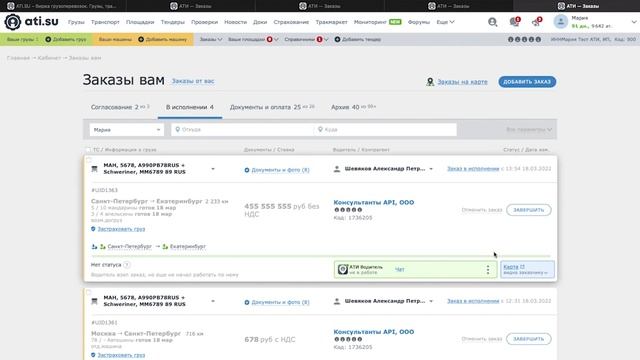
Task: Open the Заказы от вас link
Action: (x=193, y=81)
